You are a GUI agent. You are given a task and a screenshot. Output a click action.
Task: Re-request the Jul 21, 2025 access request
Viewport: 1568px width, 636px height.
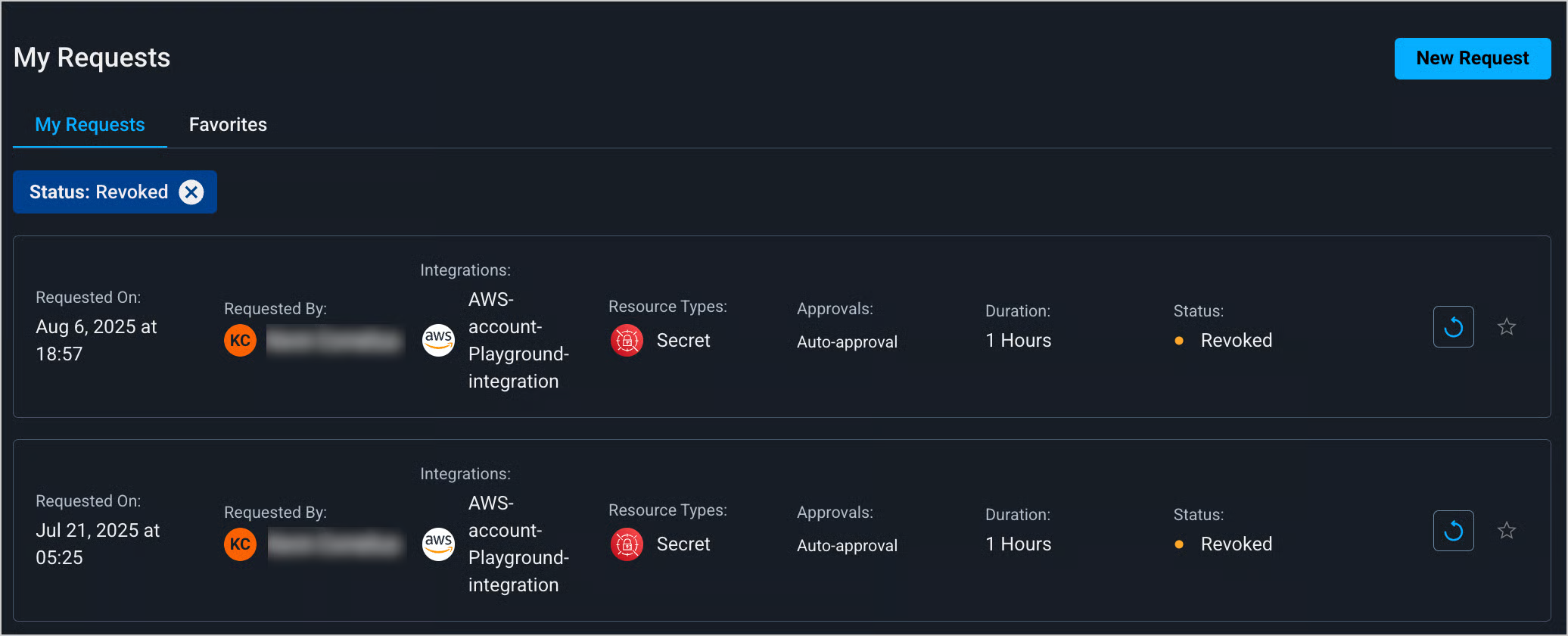(1453, 531)
